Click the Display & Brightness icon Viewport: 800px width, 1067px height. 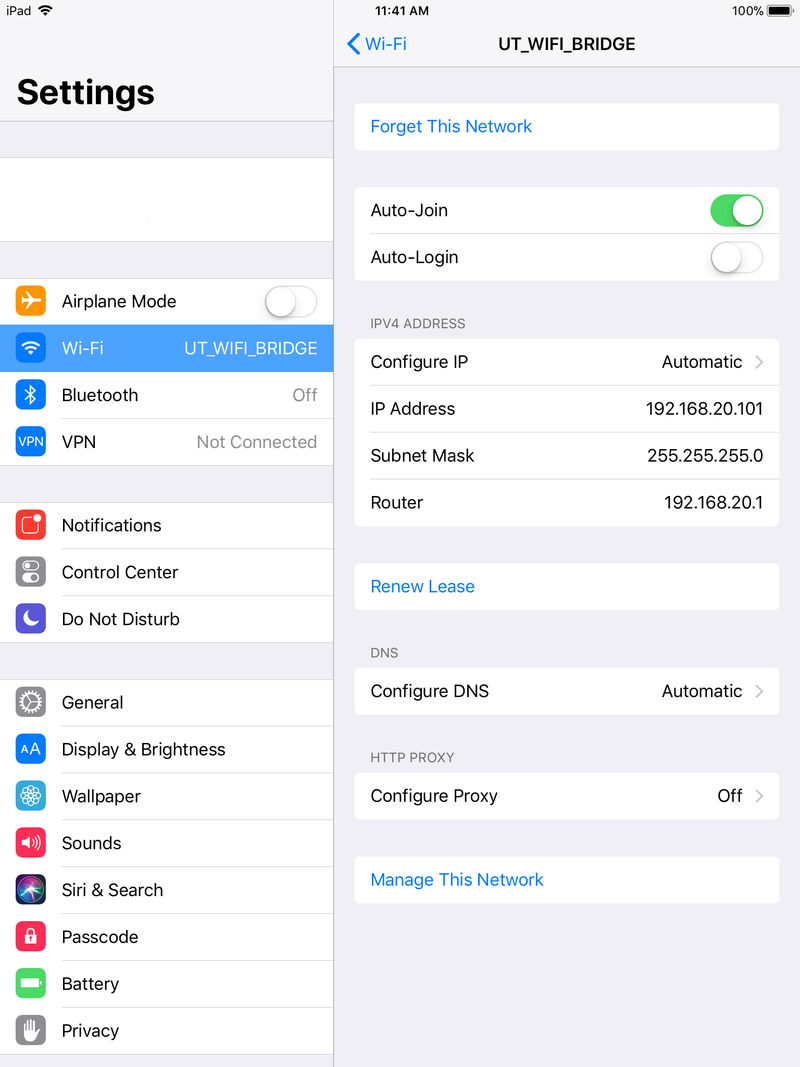click(30, 749)
